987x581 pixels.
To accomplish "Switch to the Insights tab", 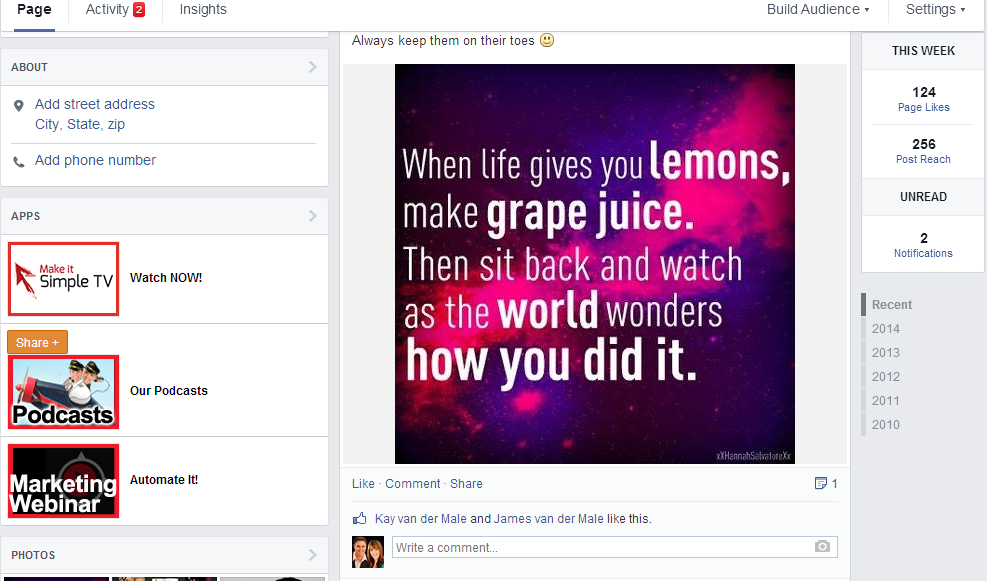I will 203,9.
